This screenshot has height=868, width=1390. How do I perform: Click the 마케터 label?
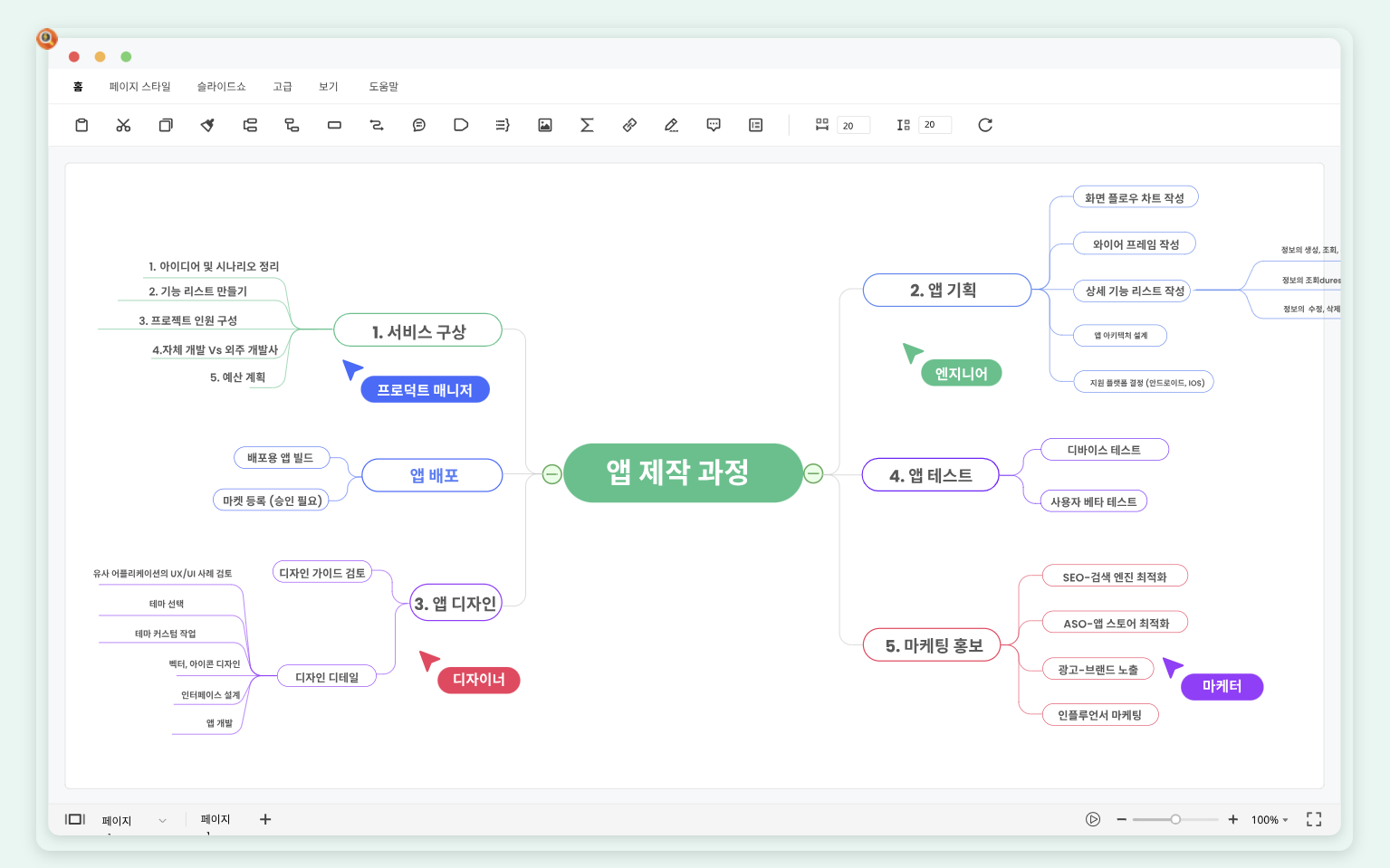(1222, 687)
